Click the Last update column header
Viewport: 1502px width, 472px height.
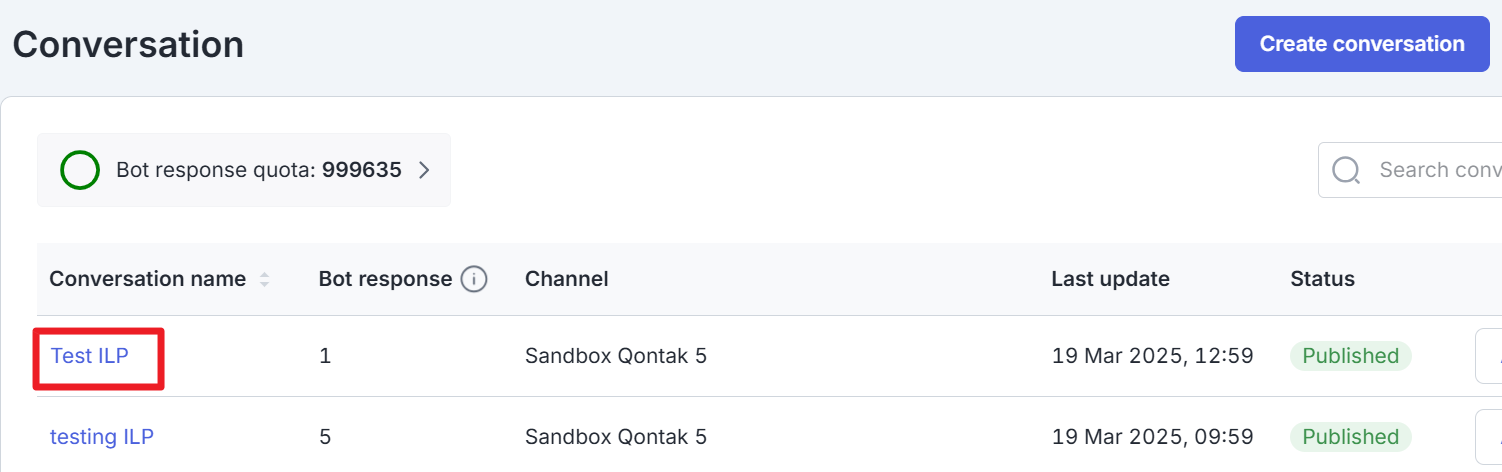coord(1110,279)
